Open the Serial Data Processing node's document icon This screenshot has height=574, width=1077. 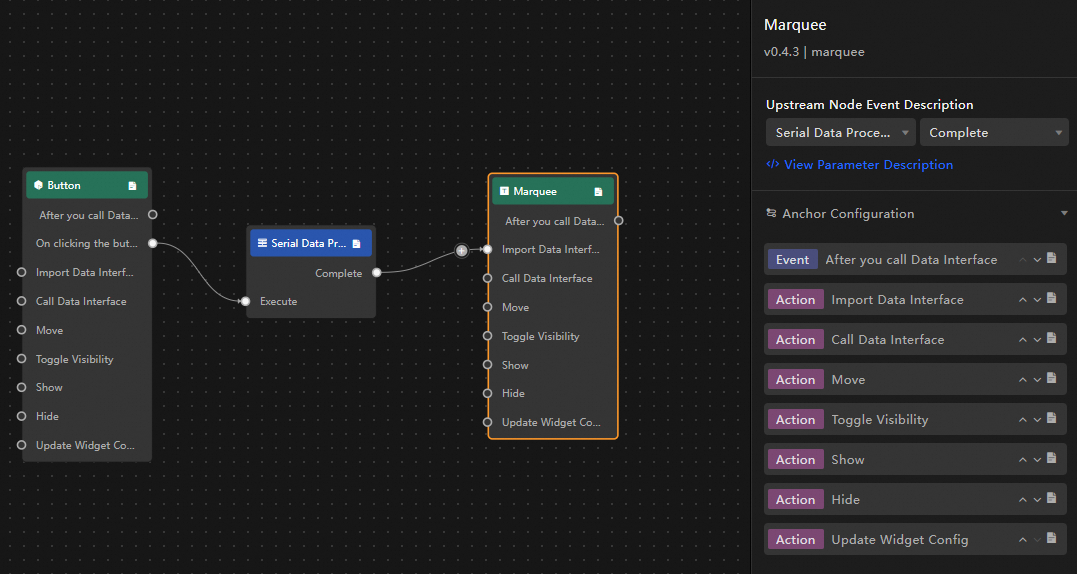356,243
